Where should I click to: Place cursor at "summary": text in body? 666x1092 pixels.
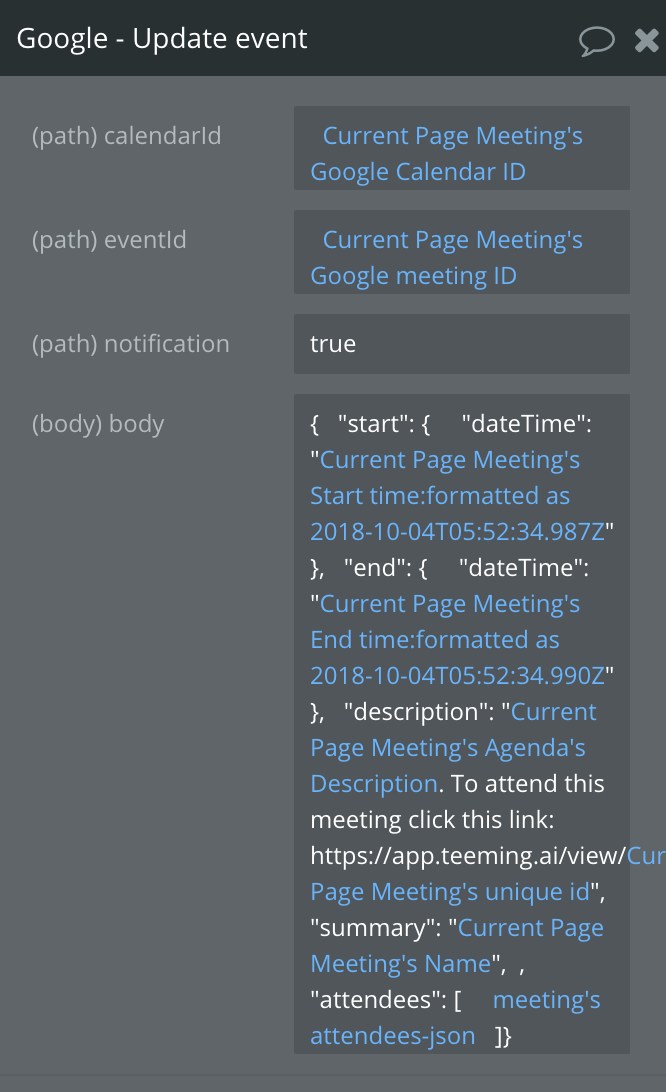(376, 928)
